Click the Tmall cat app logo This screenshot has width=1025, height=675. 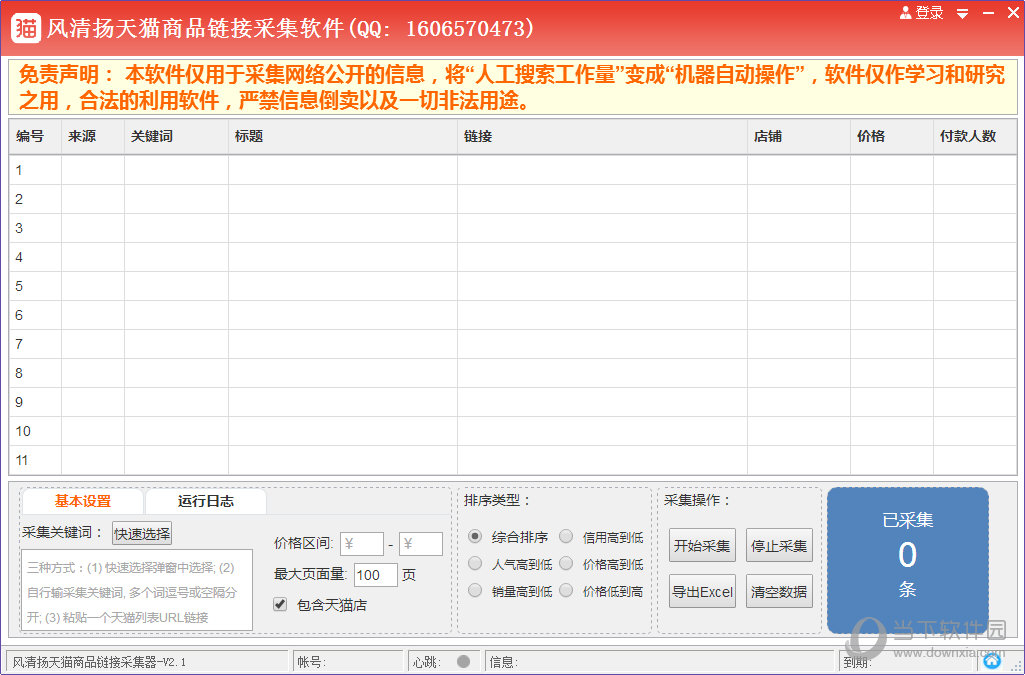click(26, 28)
